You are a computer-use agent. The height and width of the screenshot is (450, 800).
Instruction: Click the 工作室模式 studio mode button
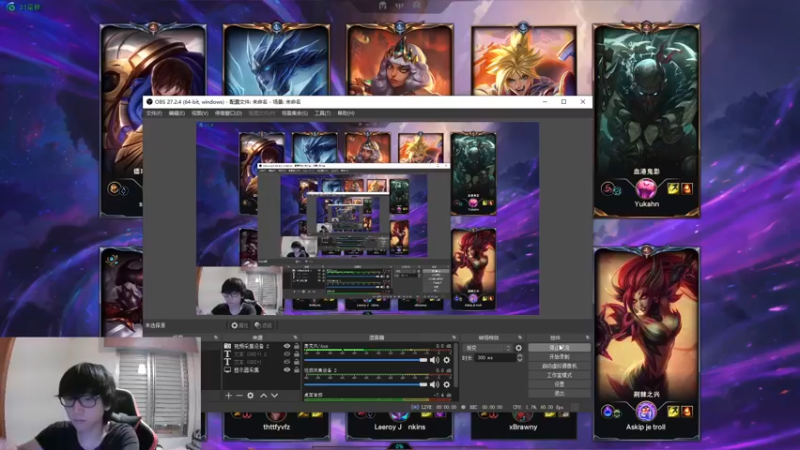pyautogui.click(x=559, y=375)
